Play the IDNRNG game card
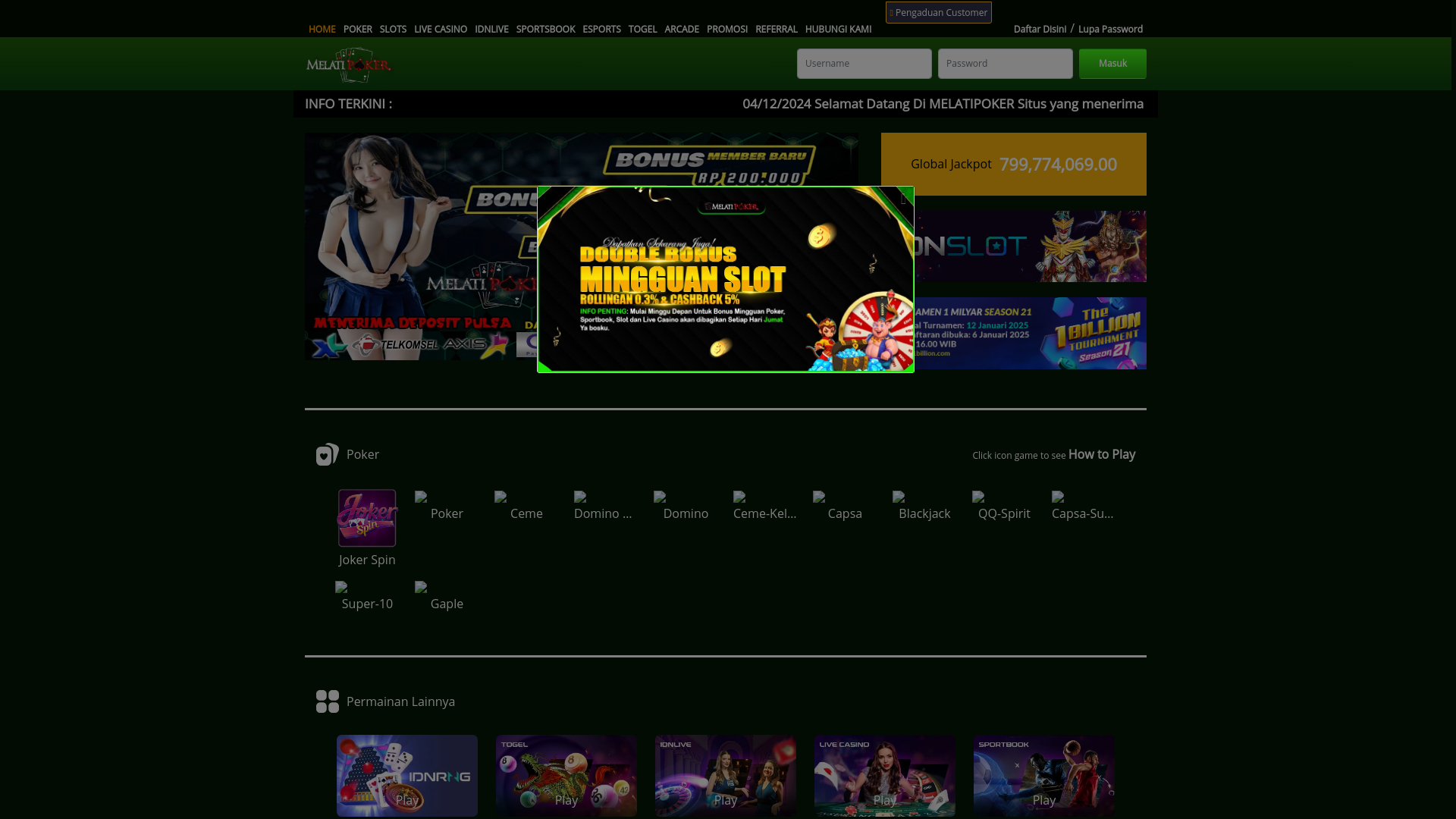This screenshot has width=1456, height=819. point(407,776)
